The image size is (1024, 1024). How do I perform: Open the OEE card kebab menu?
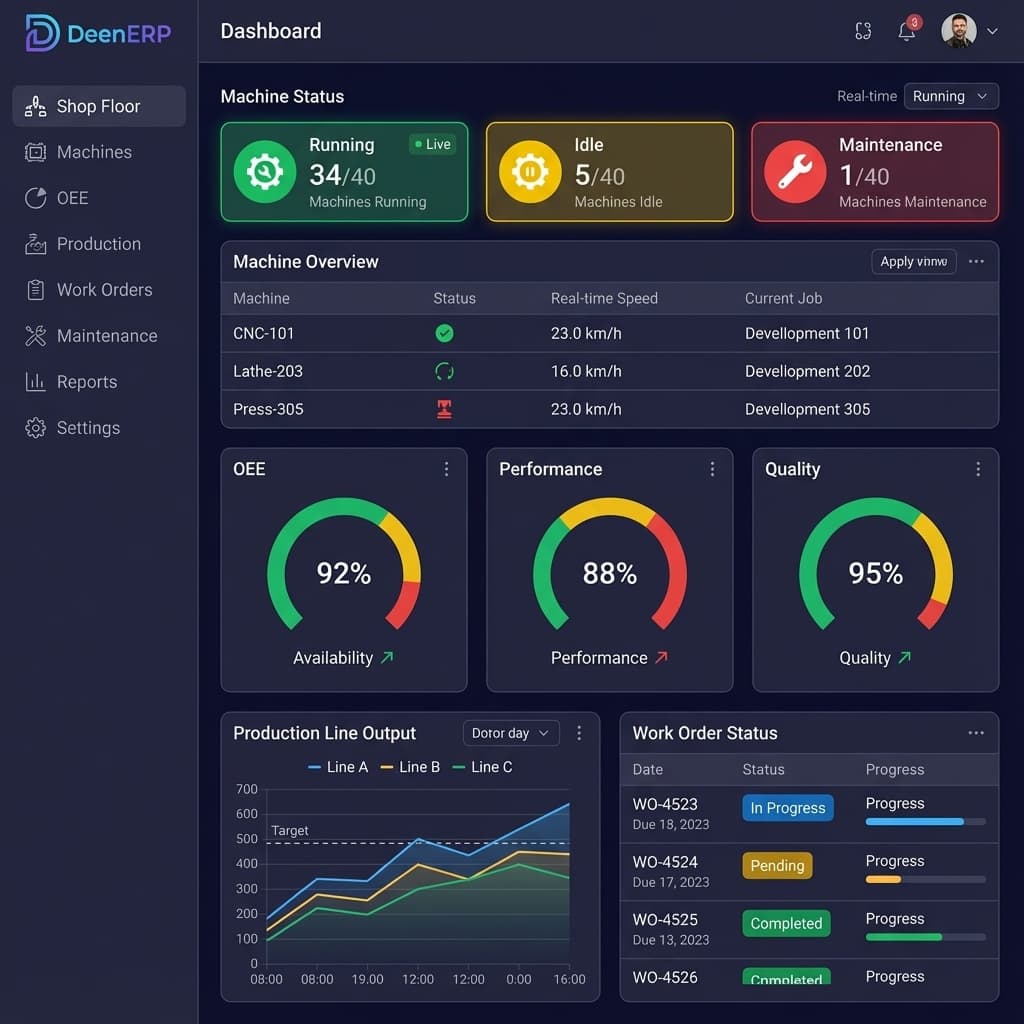[446, 469]
